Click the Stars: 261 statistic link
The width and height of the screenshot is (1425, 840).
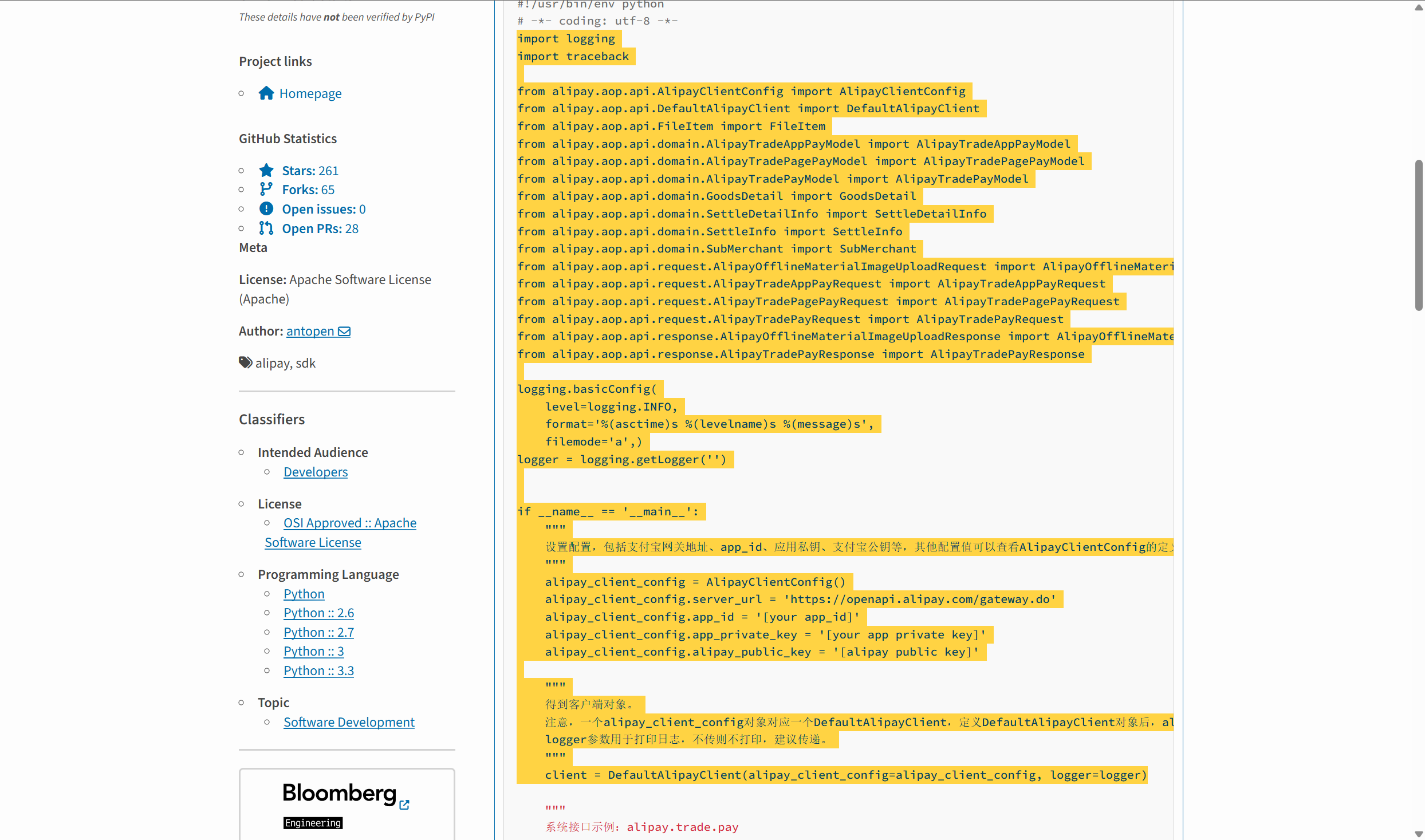[x=310, y=171]
